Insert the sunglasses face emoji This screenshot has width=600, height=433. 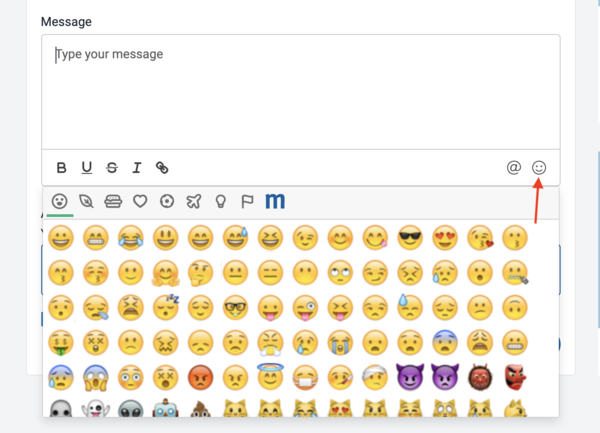click(x=410, y=238)
